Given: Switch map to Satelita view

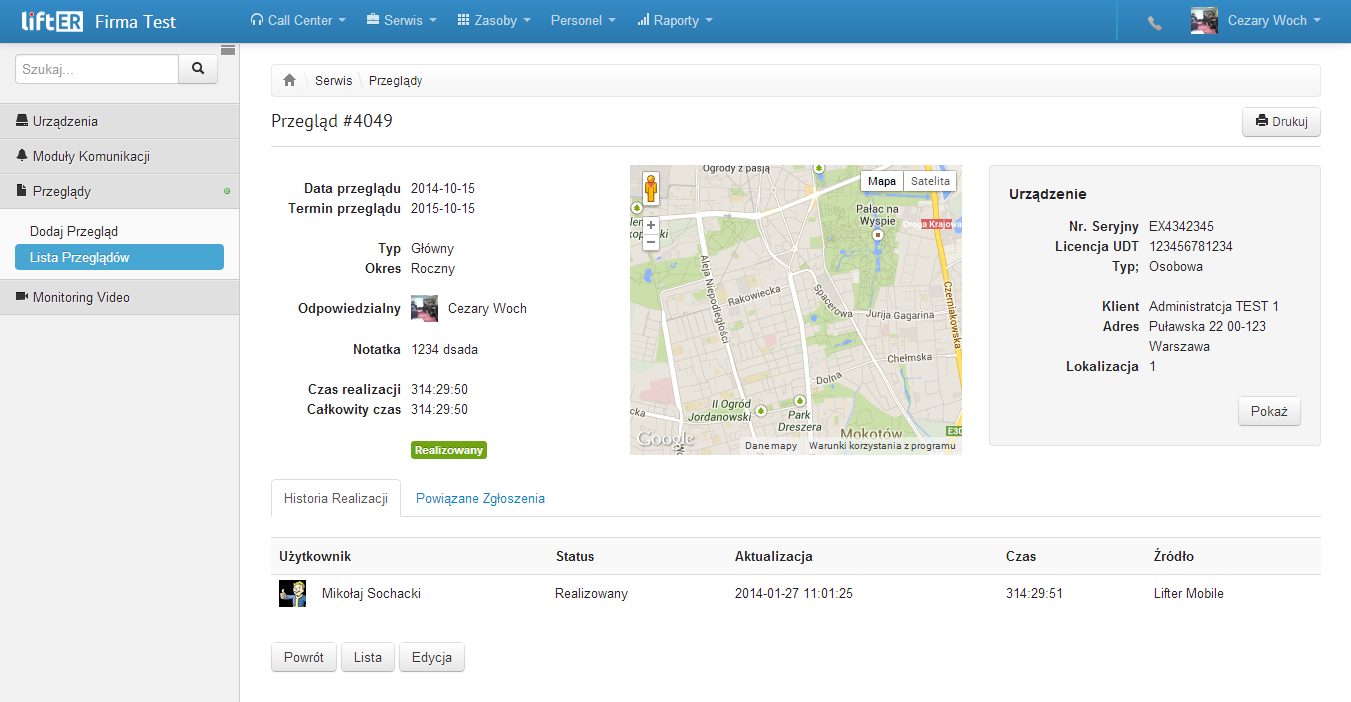Looking at the screenshot, I should pos(930,181).
